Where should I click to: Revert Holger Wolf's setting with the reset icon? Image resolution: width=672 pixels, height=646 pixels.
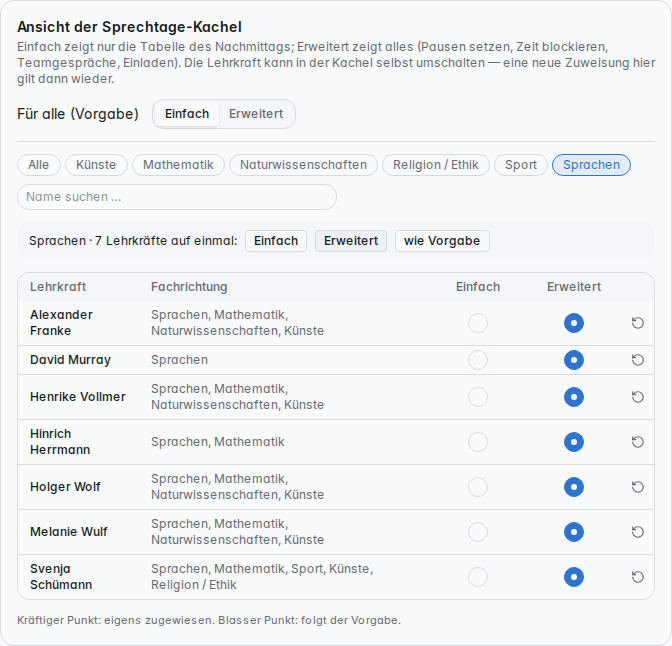click(638, 487)
